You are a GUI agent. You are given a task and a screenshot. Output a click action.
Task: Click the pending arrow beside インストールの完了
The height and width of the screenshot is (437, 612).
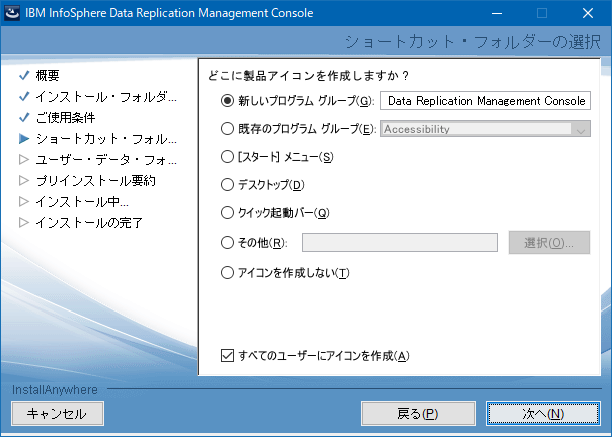pyautogui.click(x=24, y=222)
